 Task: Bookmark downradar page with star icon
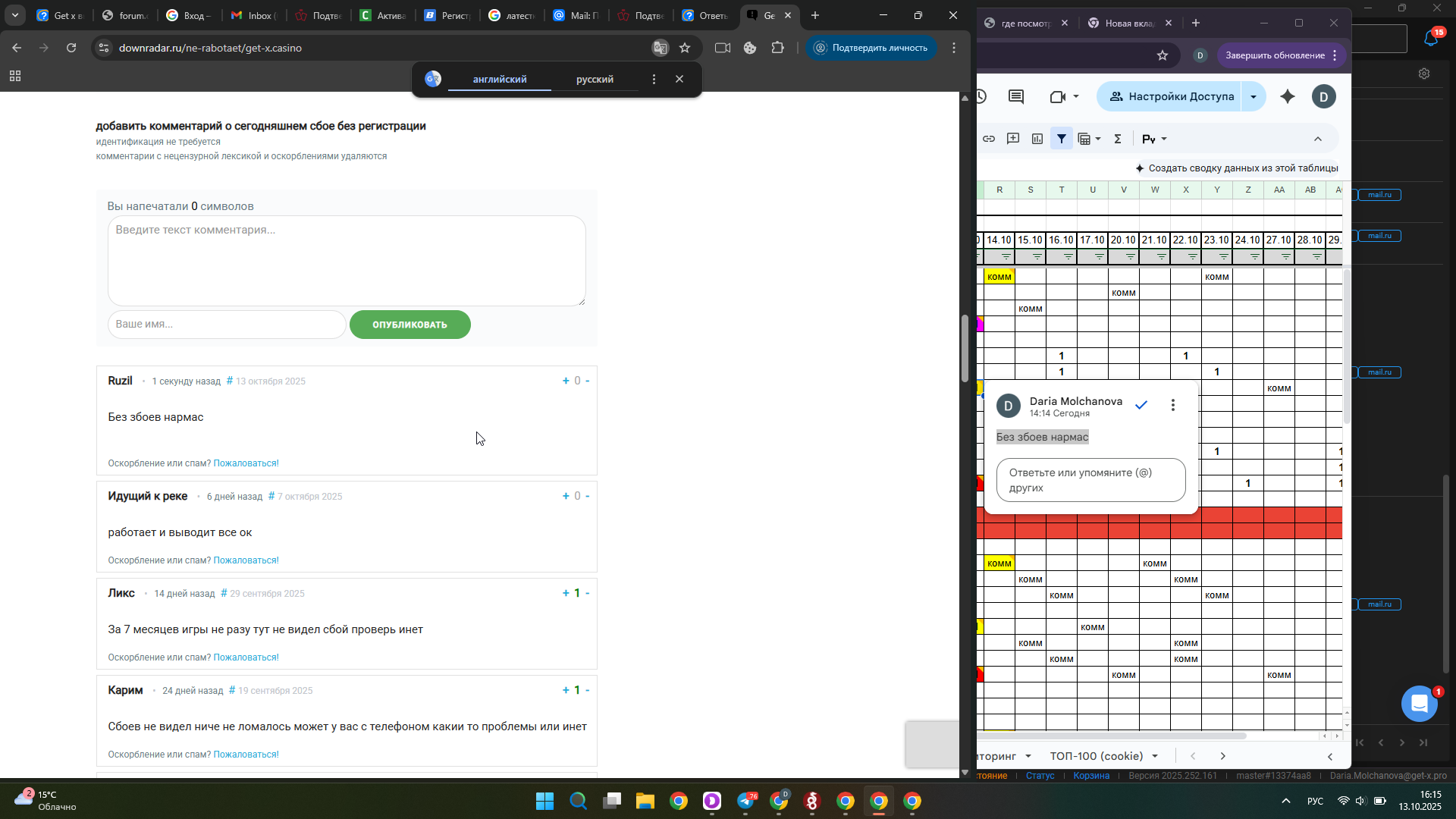(685, 48)
